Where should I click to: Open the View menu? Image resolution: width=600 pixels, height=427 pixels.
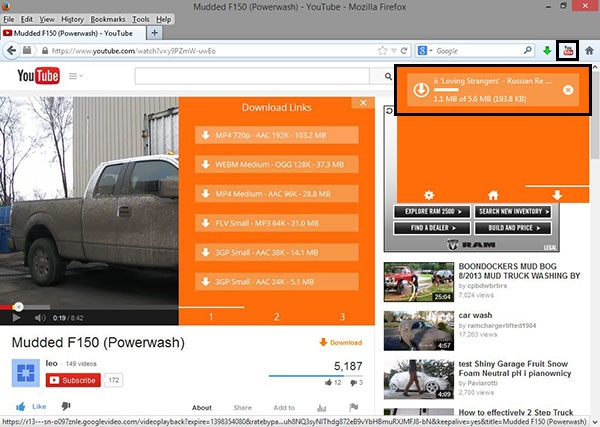point(47,19)
